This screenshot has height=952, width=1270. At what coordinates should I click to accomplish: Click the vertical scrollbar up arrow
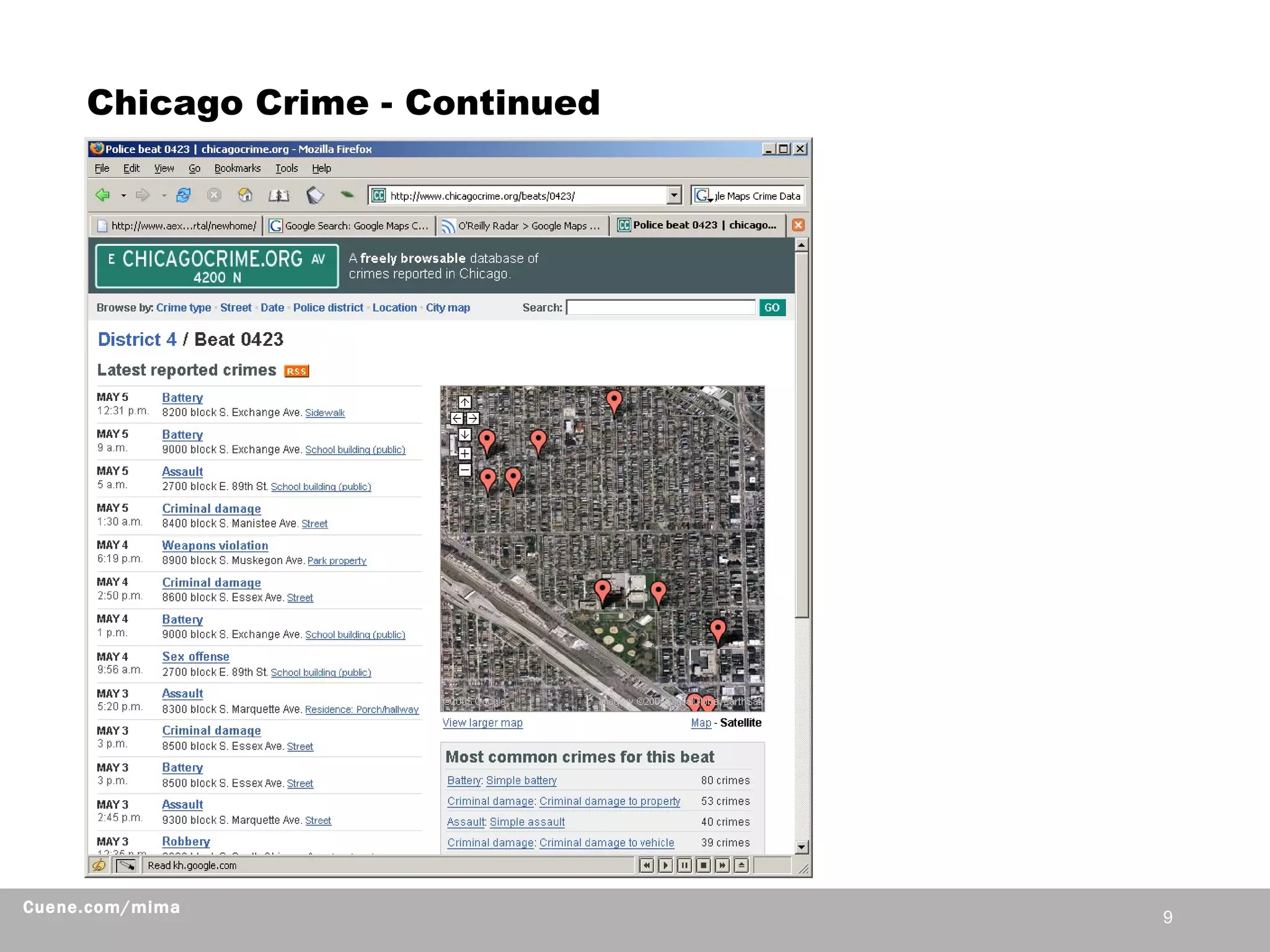pyautogui.click(x=802, y=245)
